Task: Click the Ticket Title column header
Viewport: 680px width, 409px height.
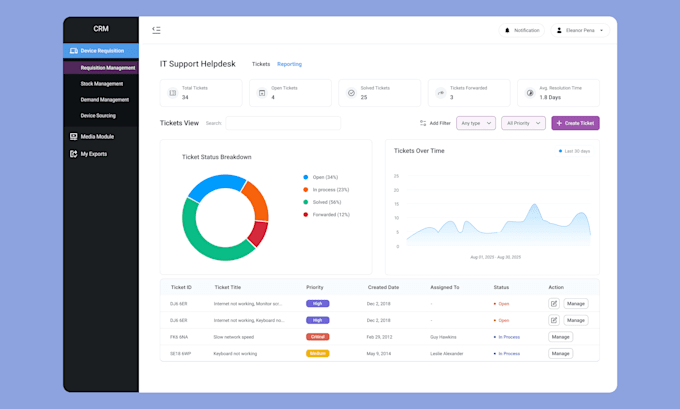Action: coord(228,287)
